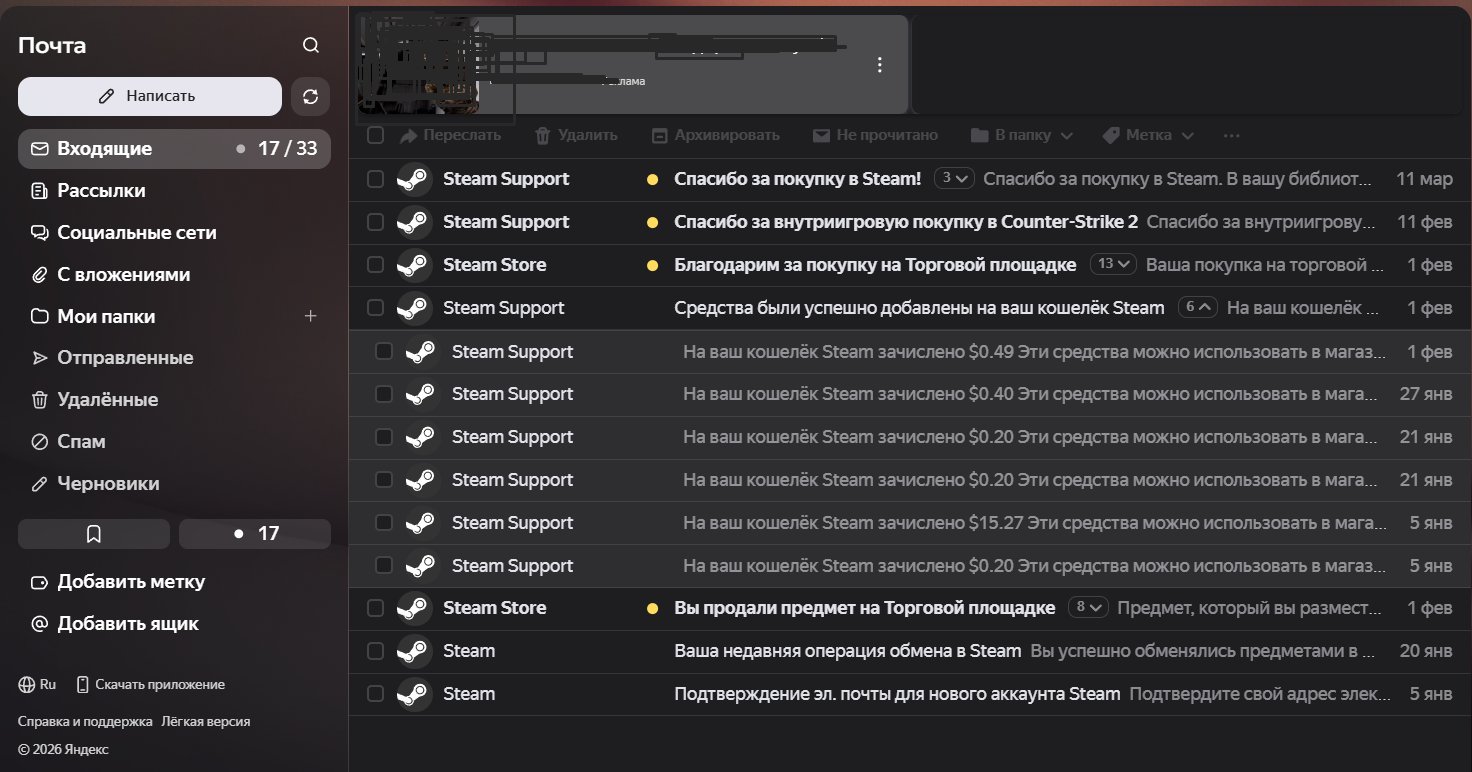
Task: Tick the select-all checkbox in toolbar
Action: [x=375, y=135]
